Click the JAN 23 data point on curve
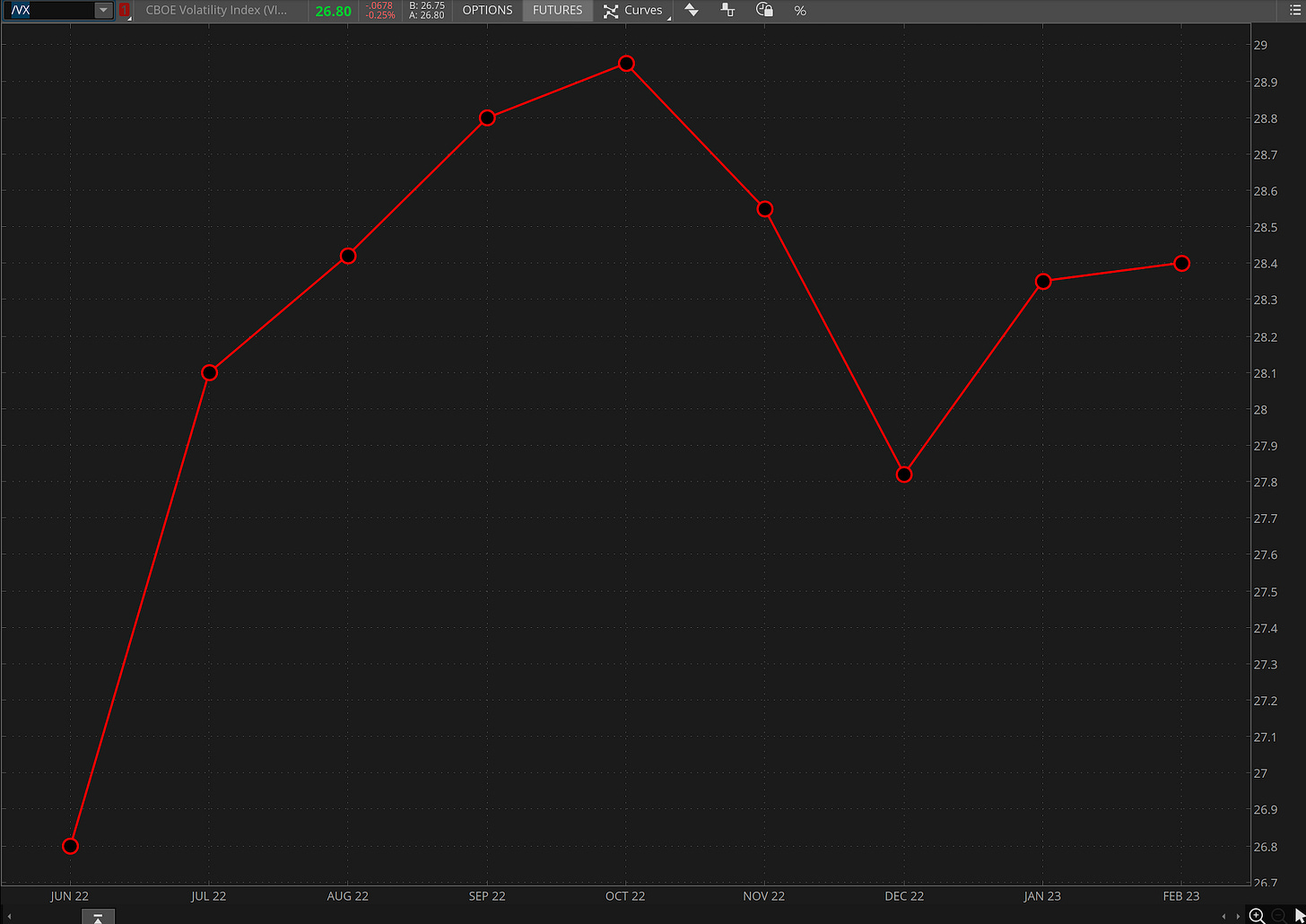The width and height of the screenshot is (1306, 924). [x=1043, y=282]
